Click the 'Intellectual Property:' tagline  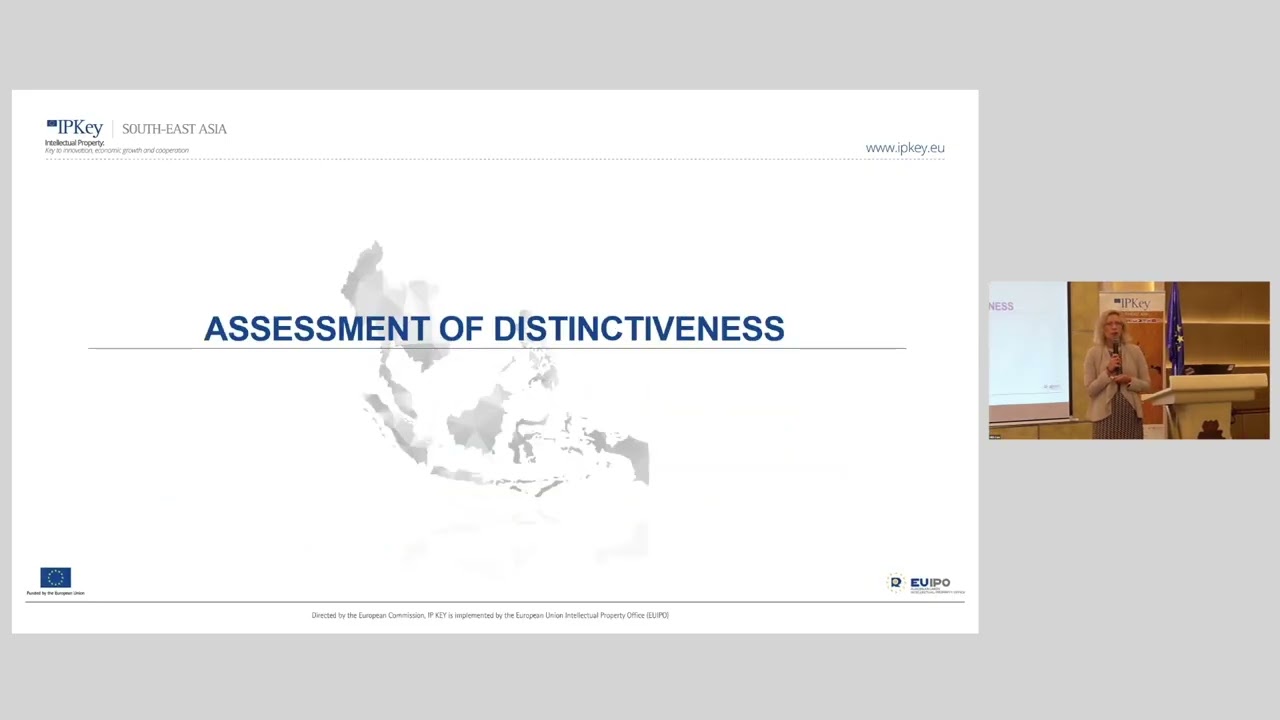74,143
